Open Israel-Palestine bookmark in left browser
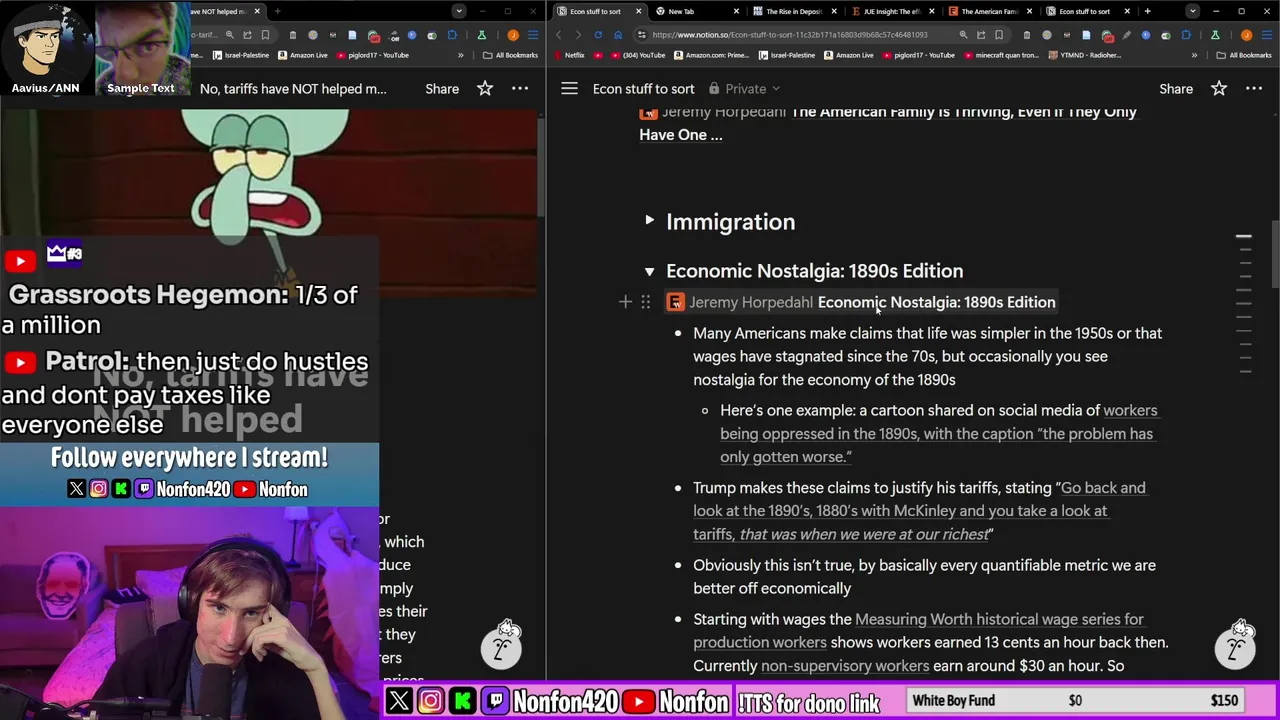 point(241,55)
